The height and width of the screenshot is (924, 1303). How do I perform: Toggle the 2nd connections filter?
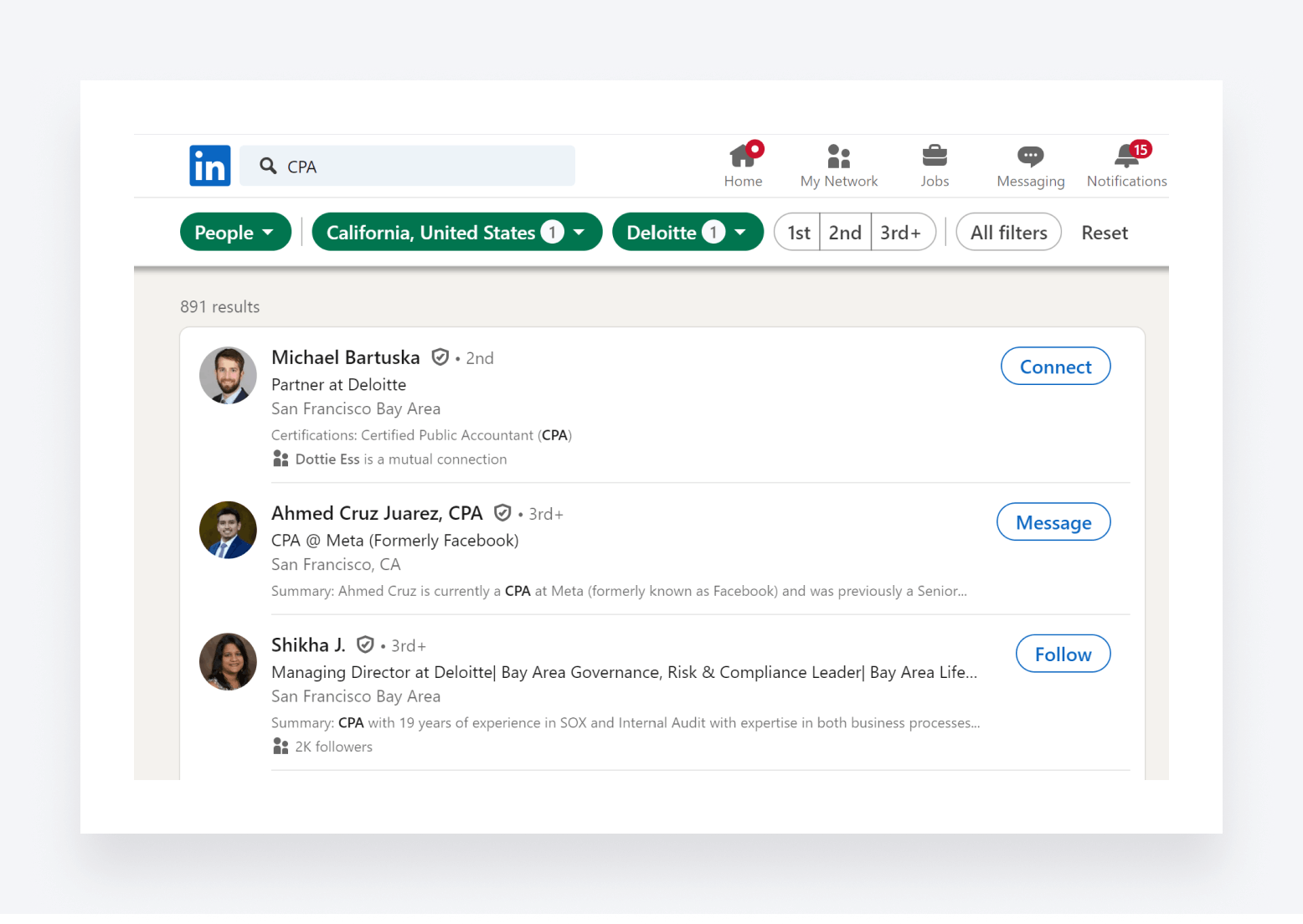(845, 233)
